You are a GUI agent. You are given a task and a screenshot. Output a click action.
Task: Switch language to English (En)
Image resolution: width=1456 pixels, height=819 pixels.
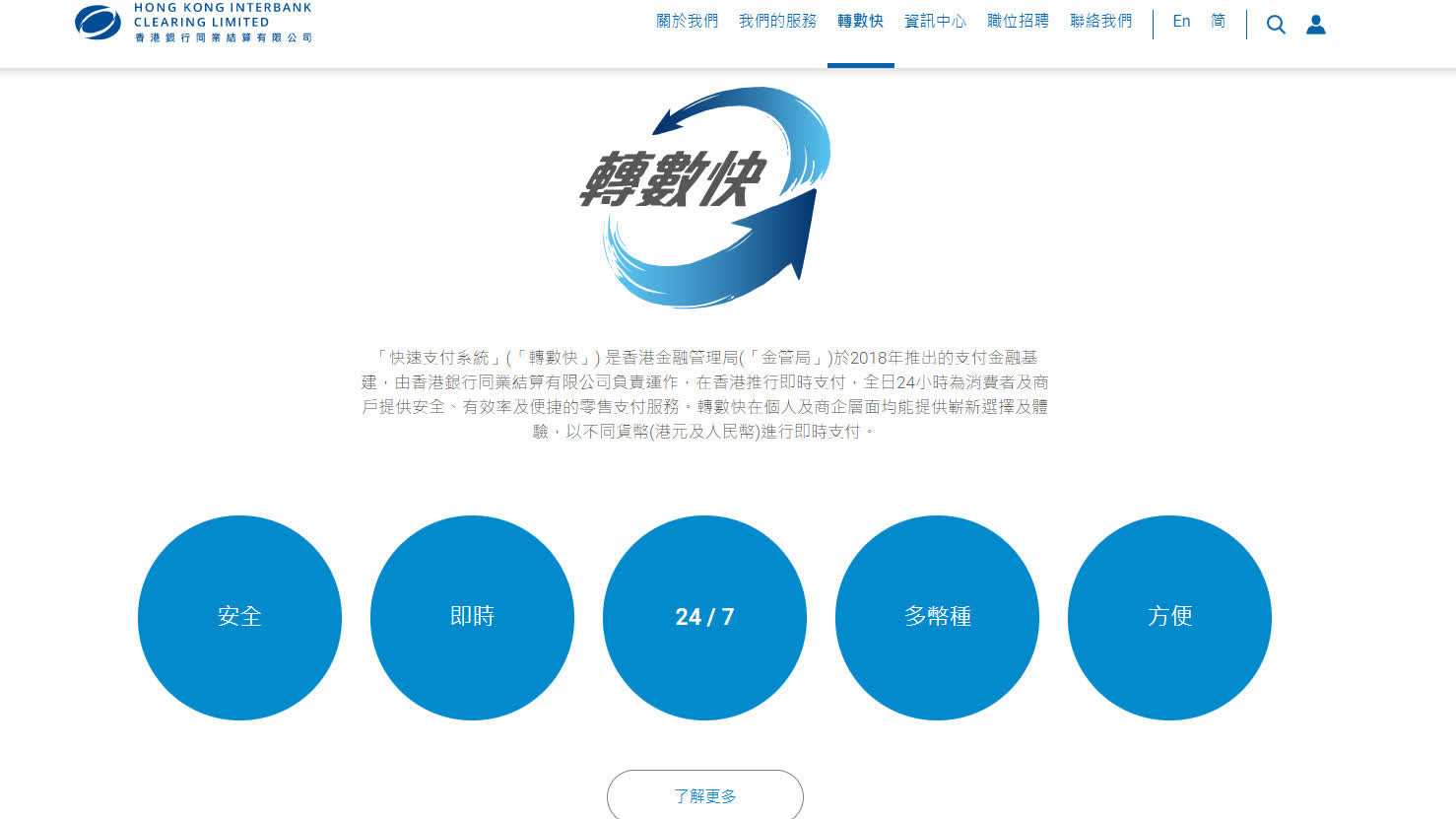click(1181, 21)
